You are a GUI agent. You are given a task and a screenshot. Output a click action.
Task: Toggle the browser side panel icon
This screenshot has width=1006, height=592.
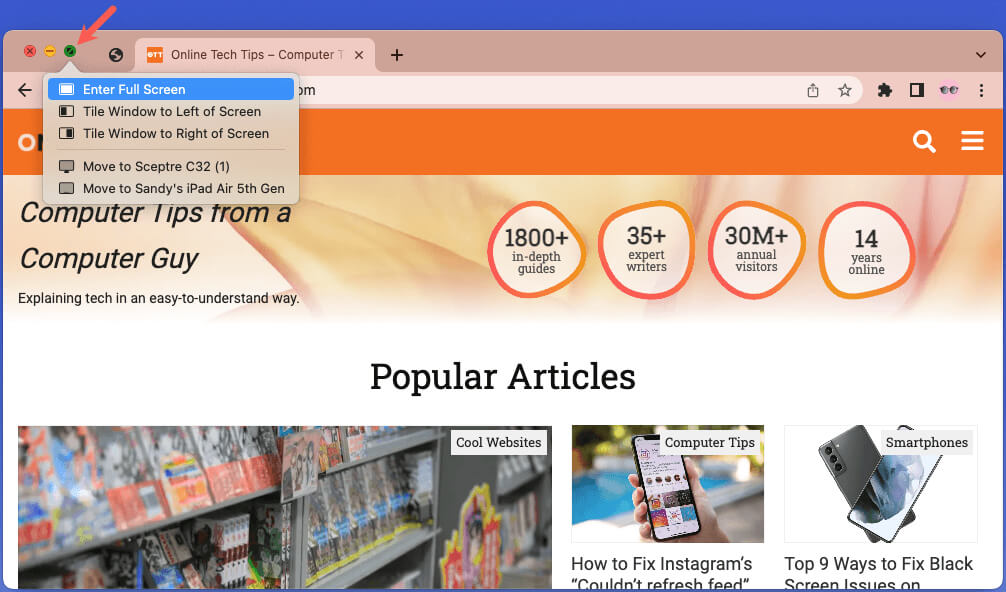pos(917,90)
